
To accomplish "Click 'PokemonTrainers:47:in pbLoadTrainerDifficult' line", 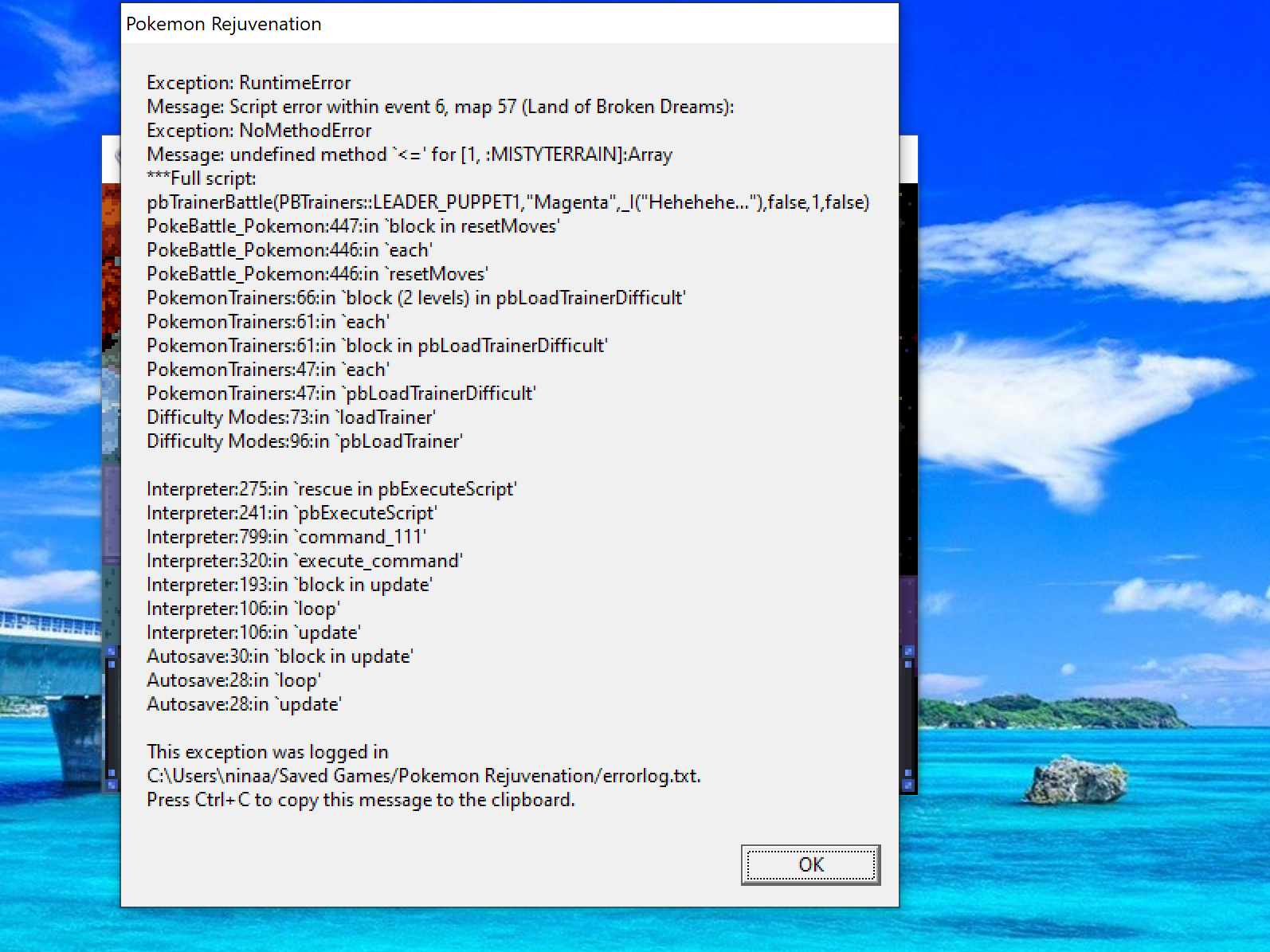I will pyautogui.click(x=342, y=394).
